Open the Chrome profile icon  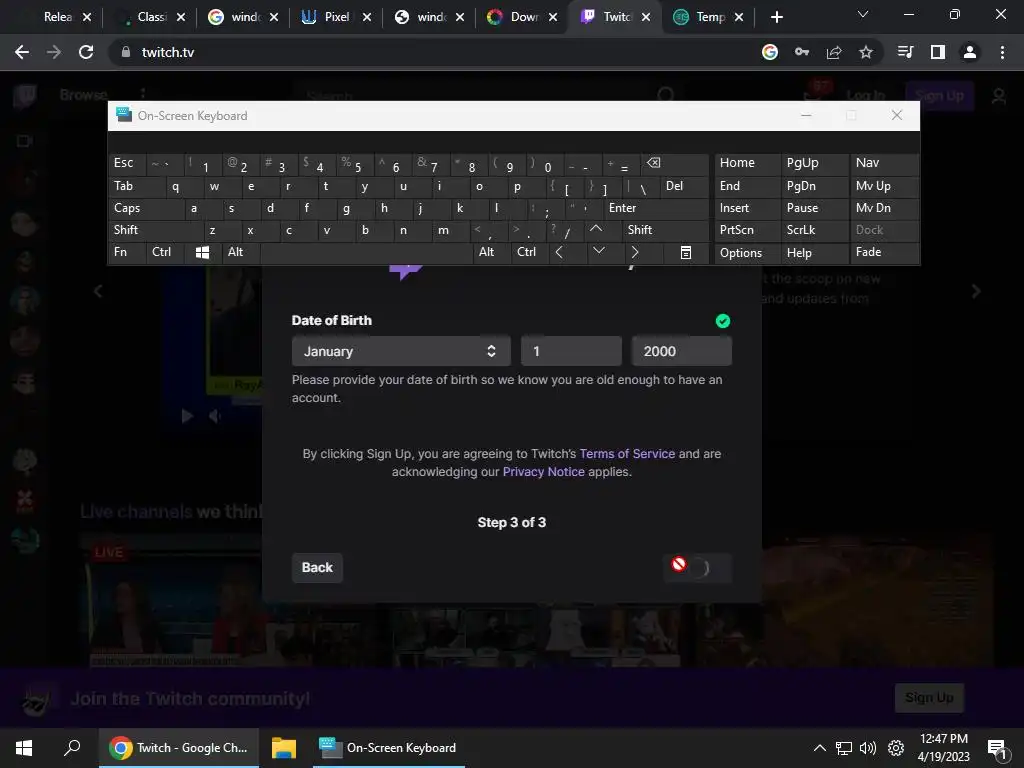click(x=970, y=52)
